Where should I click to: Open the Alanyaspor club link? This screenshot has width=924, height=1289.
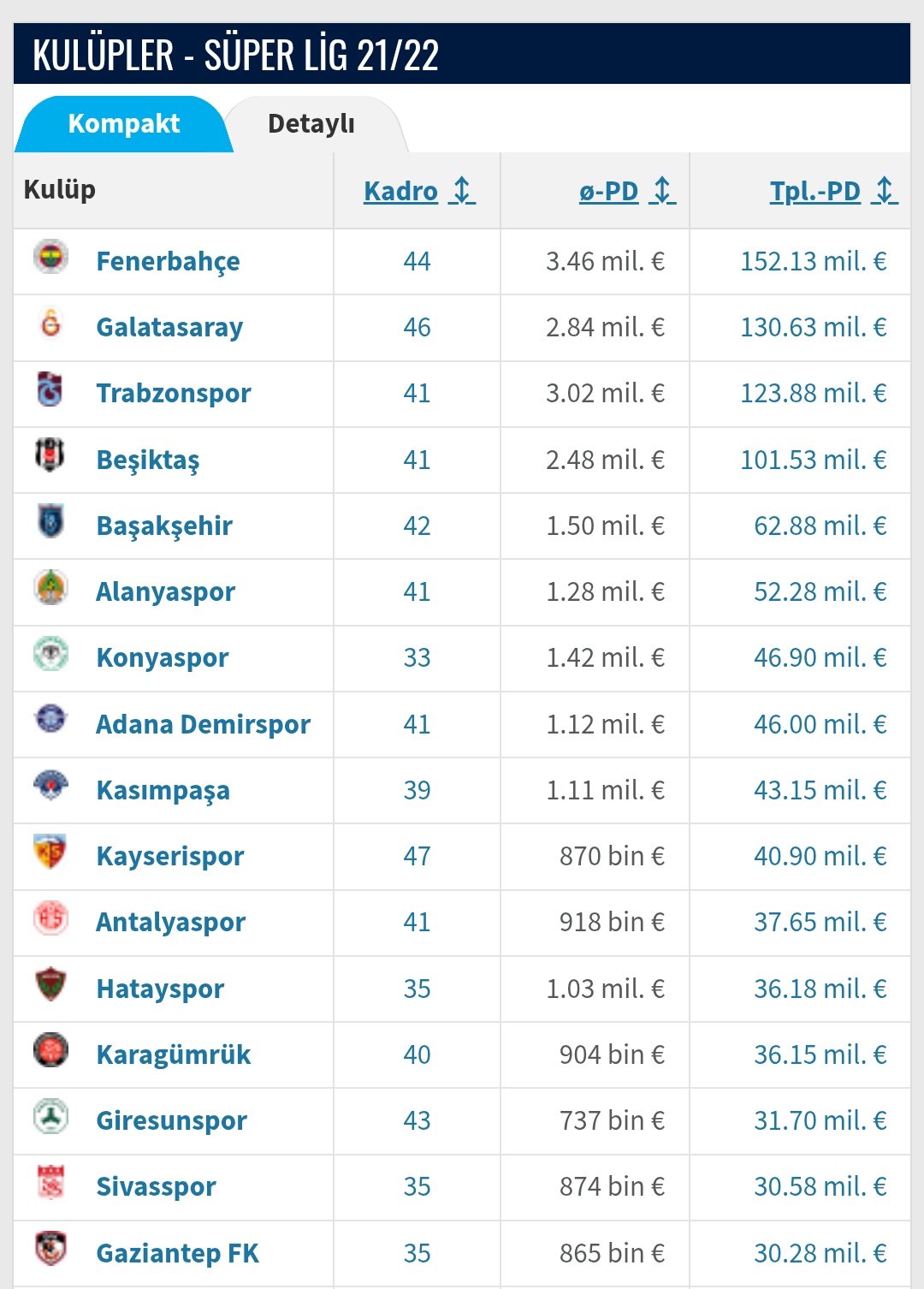click(165, 591)
